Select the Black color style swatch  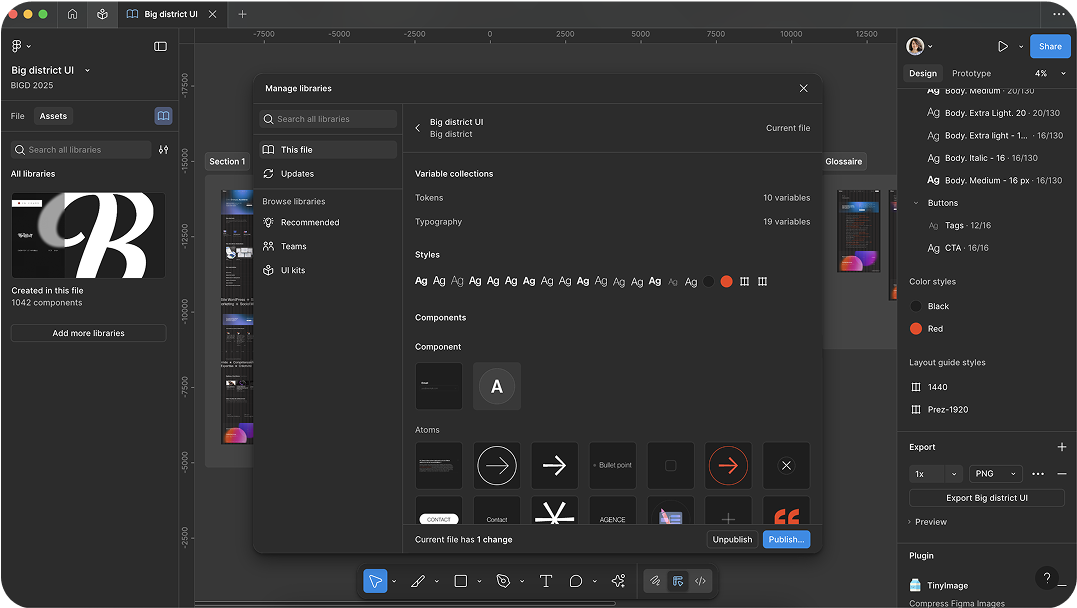coord(916,306)
